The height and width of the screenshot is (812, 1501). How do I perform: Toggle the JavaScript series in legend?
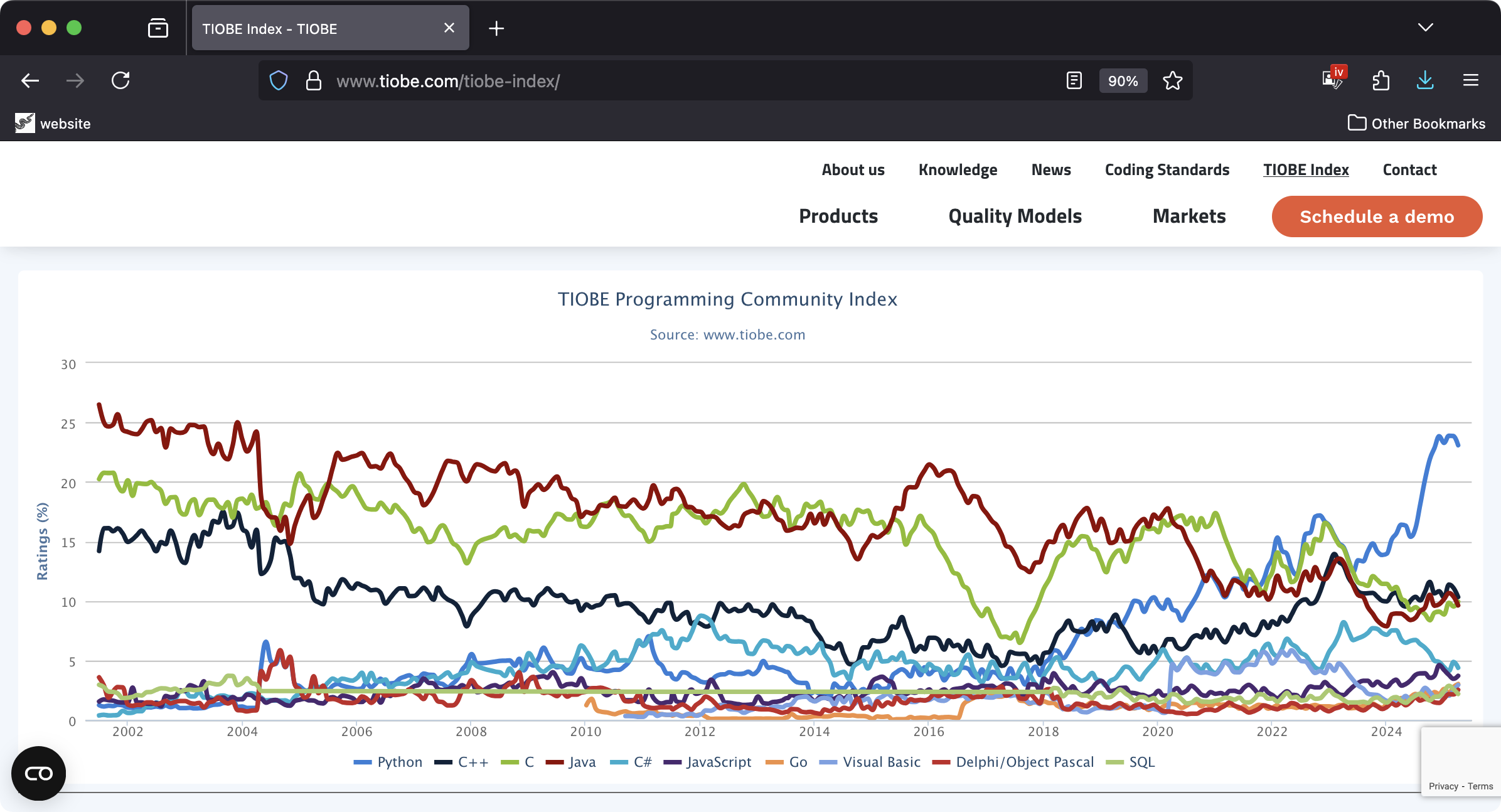[707, 762]
